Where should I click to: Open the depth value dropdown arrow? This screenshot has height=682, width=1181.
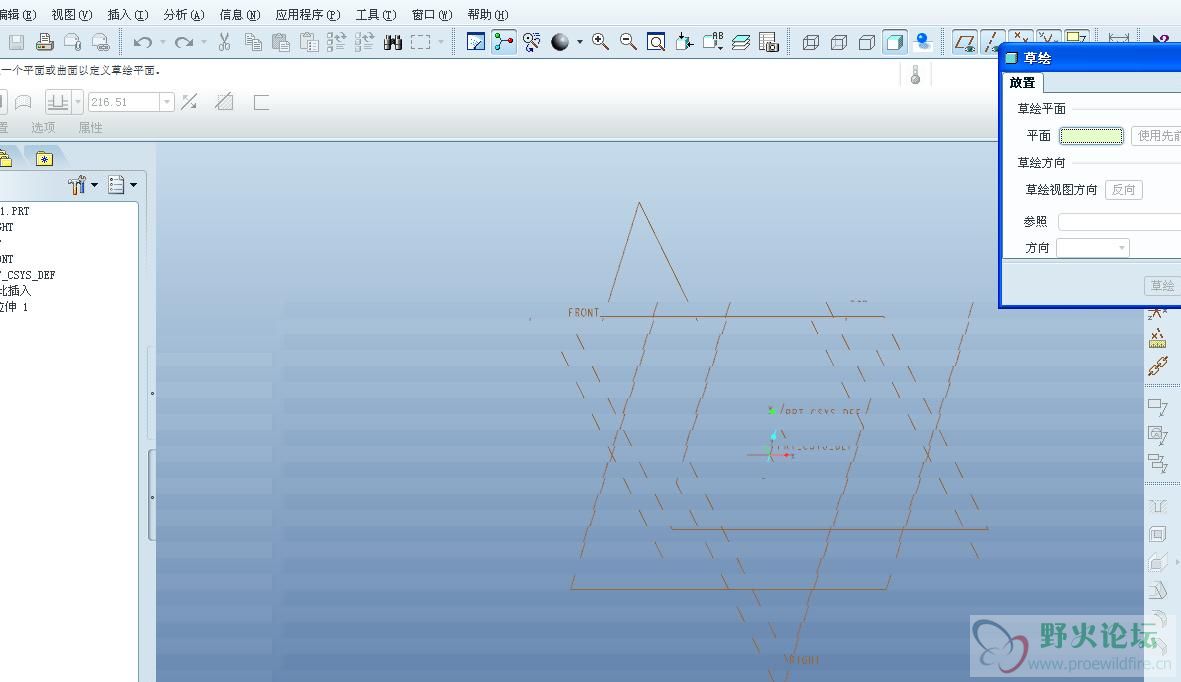point(167,102)
